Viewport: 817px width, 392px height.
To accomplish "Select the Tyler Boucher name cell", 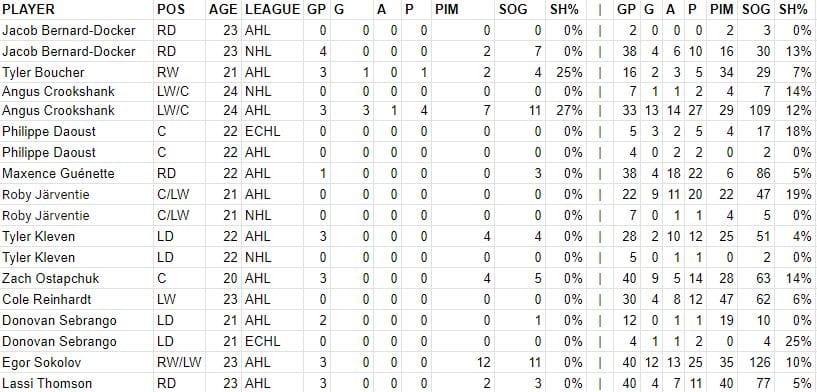I will tap(77, 72).
